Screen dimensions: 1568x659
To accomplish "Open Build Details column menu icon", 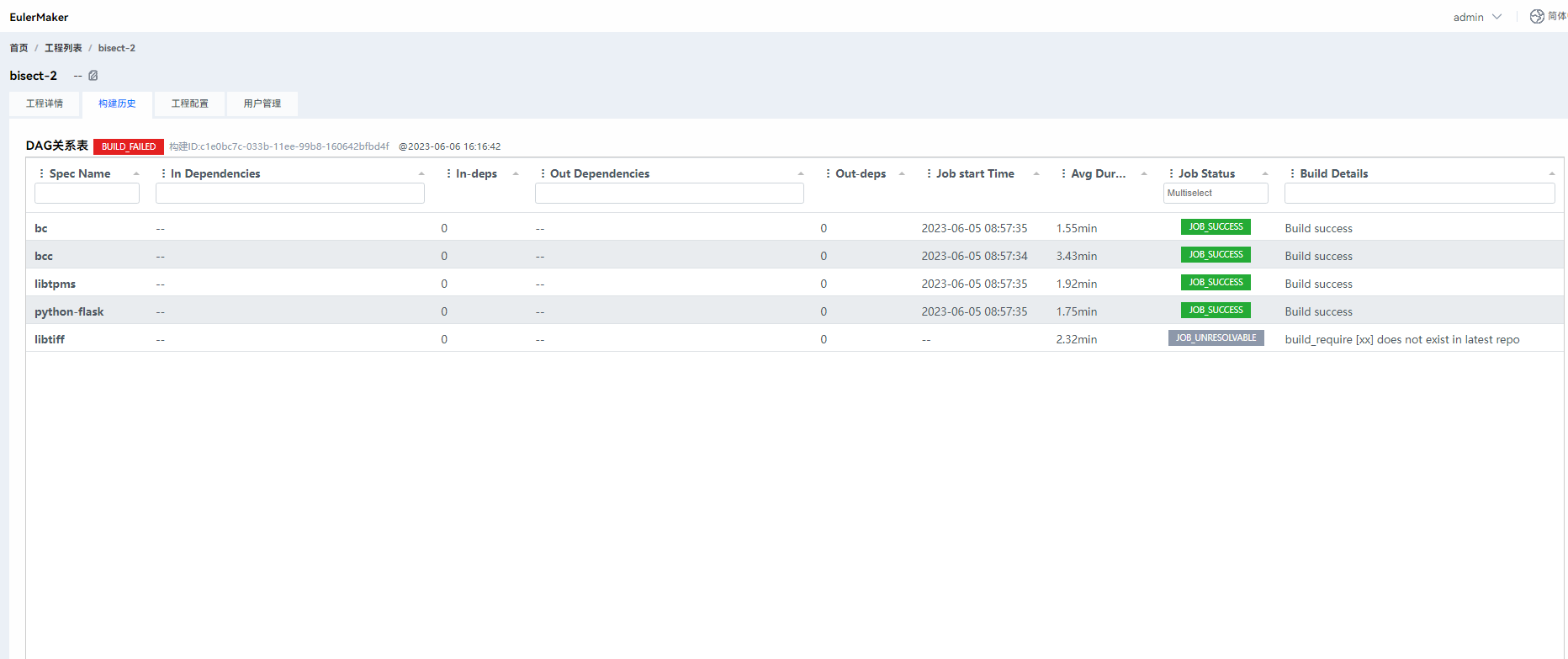I will (x=1292, y=173).
